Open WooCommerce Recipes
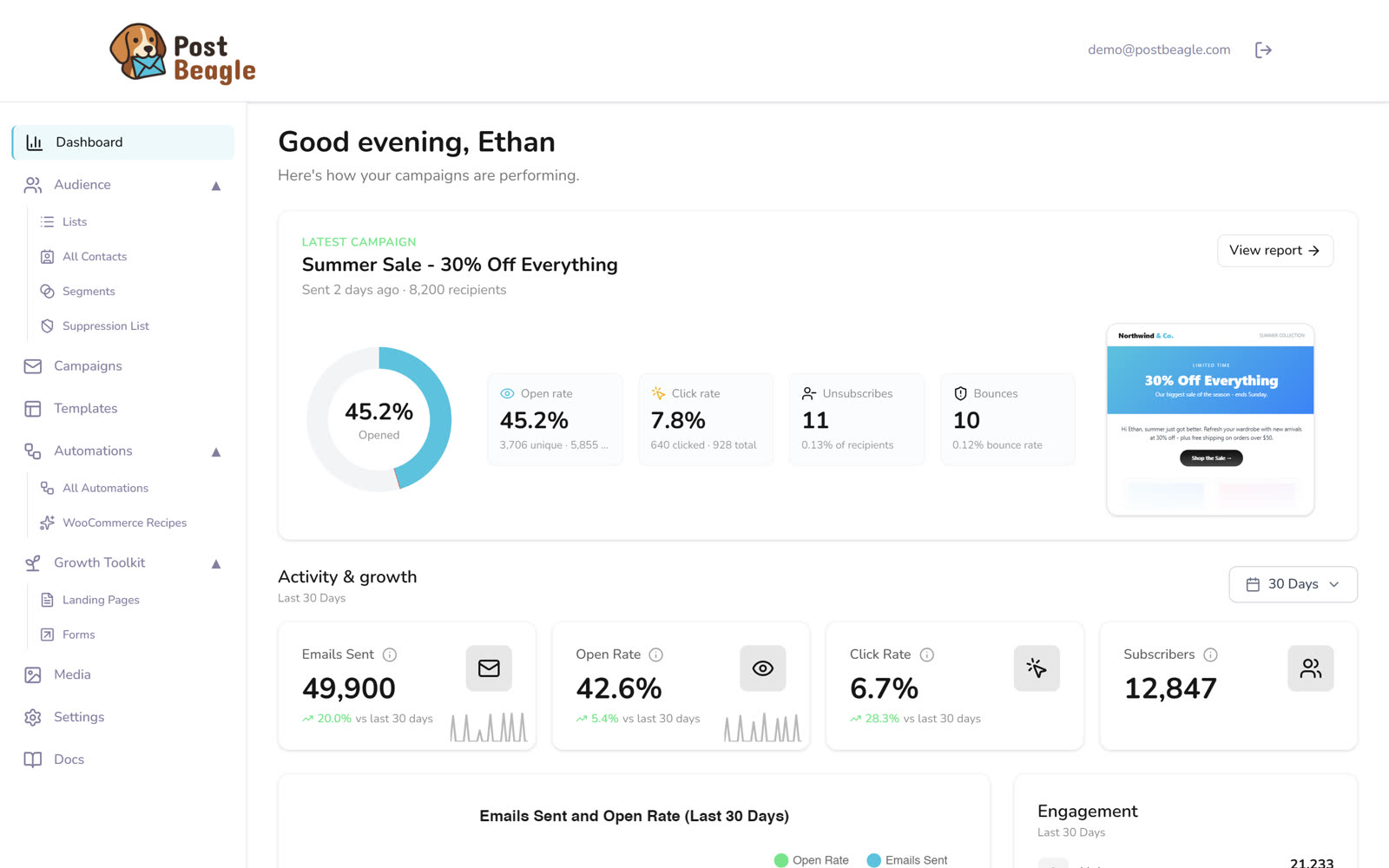Screen dimensions: 1389x868 click(x=124, y=523)
